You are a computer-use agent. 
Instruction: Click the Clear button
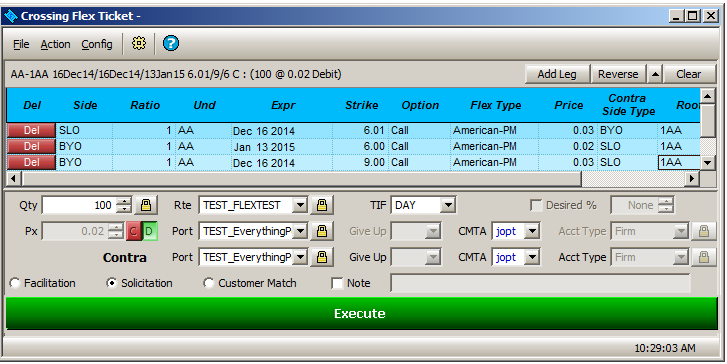[x=689, y=74]
